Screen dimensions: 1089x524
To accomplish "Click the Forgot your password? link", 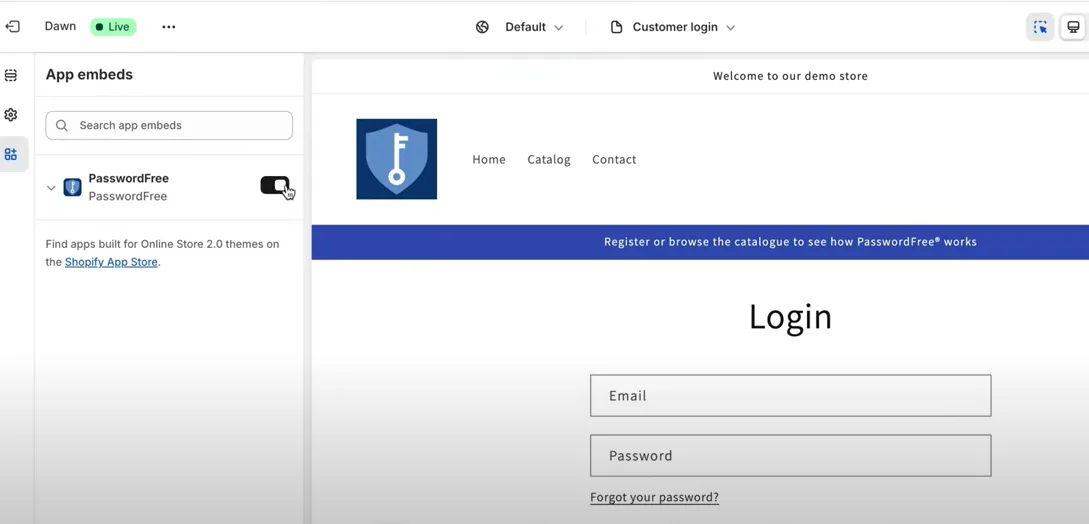I will coord(654,497).
